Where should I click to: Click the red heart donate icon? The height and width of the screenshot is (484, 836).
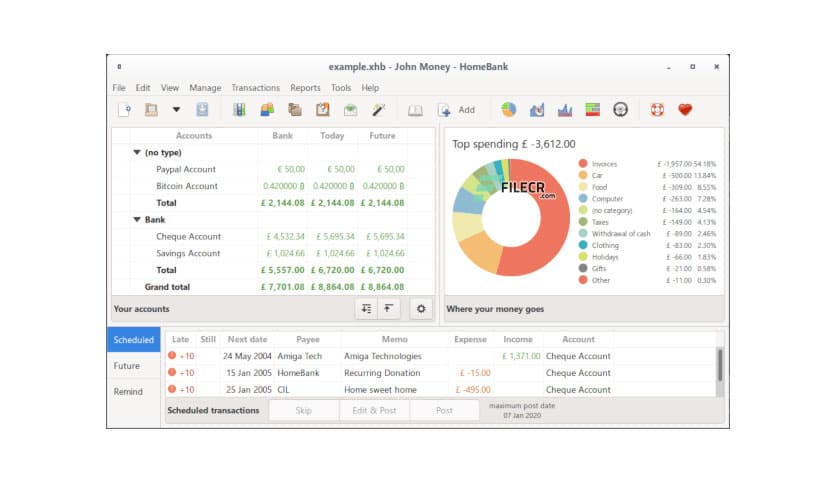[x=685, y=110]
